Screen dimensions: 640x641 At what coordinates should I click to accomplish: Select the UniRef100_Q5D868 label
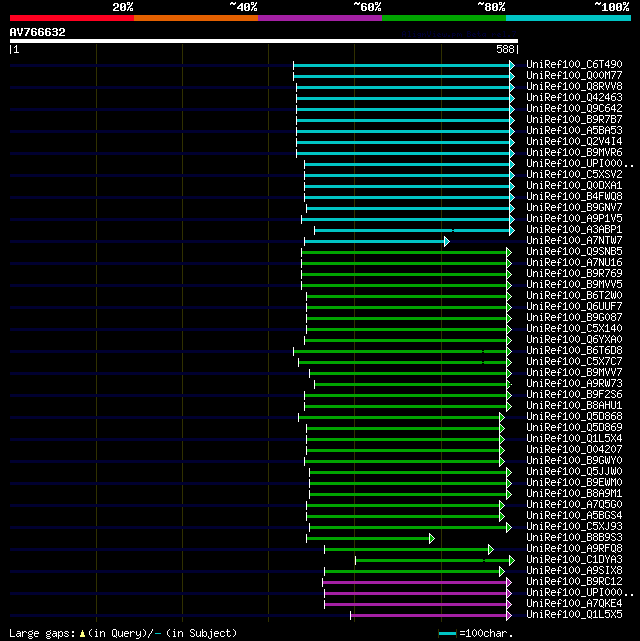[x=574, y=417]
